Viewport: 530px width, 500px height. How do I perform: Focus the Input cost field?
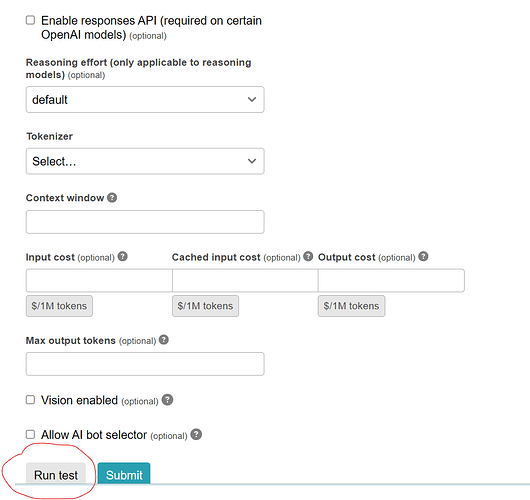point(99,281)
